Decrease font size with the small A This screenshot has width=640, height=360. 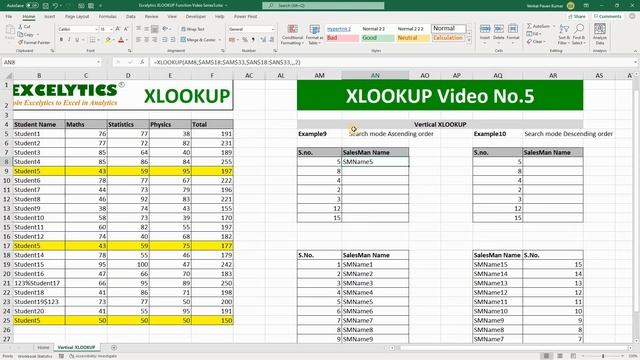(x=126, y=29)
